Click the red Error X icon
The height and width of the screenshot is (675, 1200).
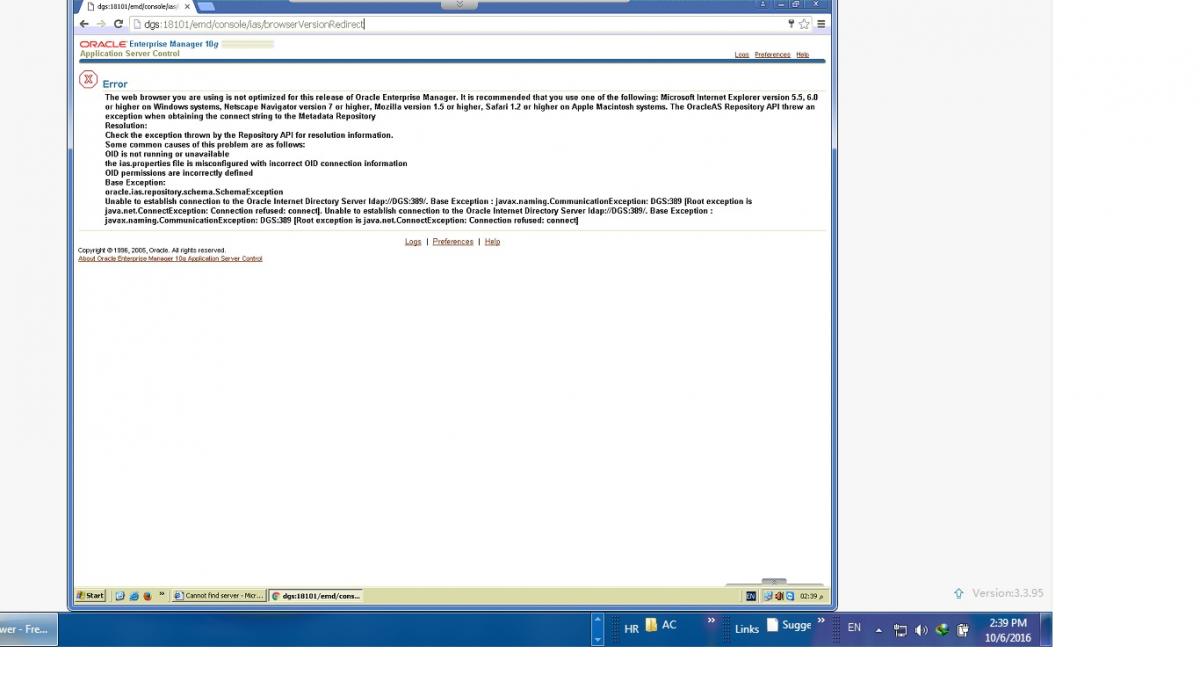(88, 80)
